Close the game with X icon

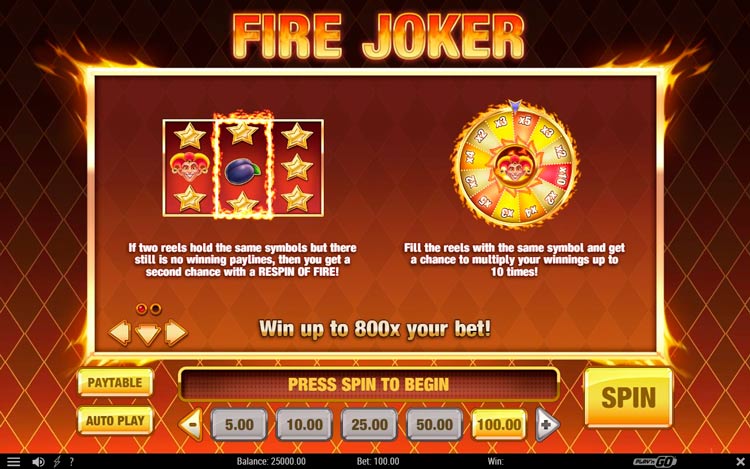(x=739, y=461)
